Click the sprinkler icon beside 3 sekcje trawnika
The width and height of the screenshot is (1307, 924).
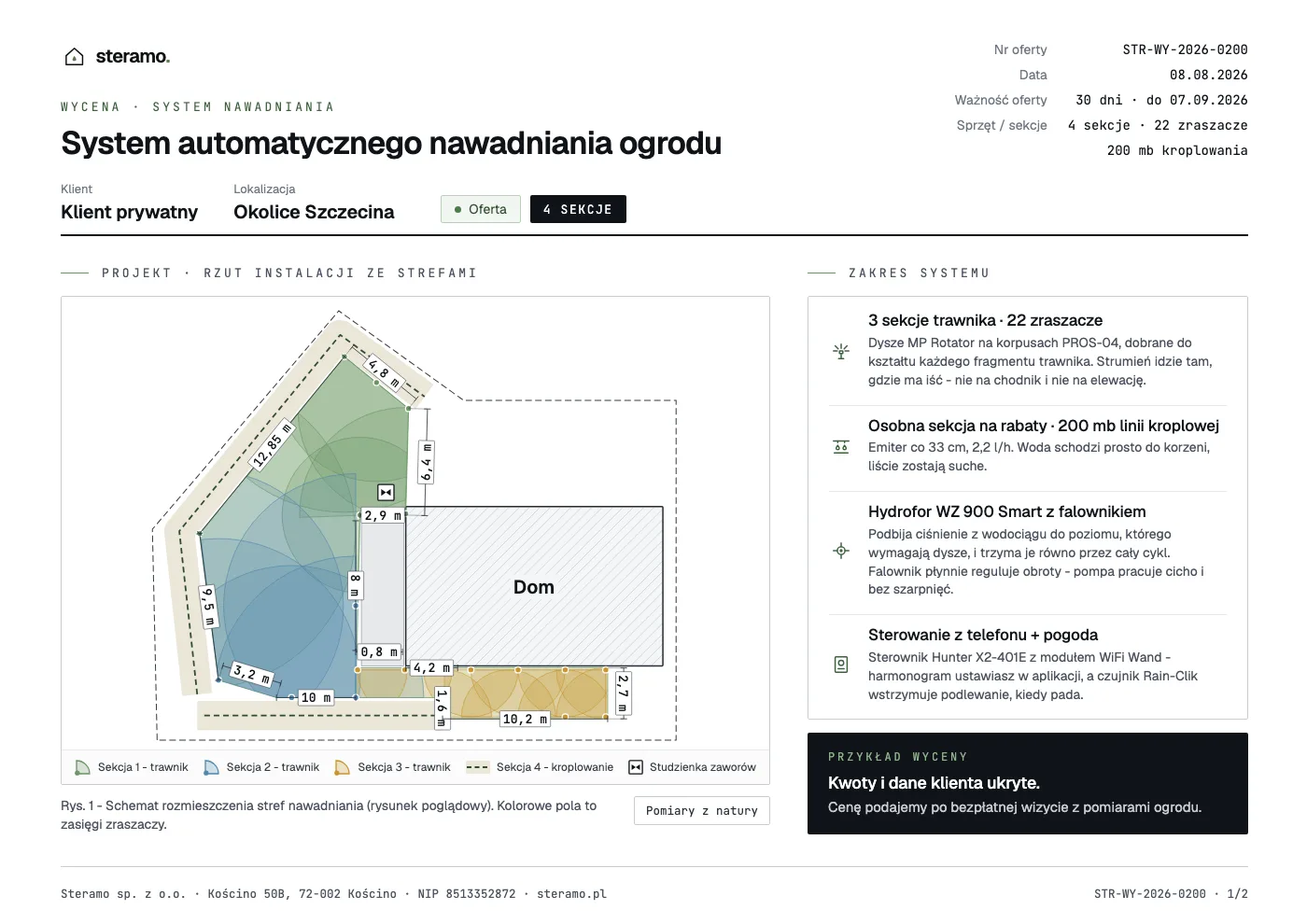(841, 351)
